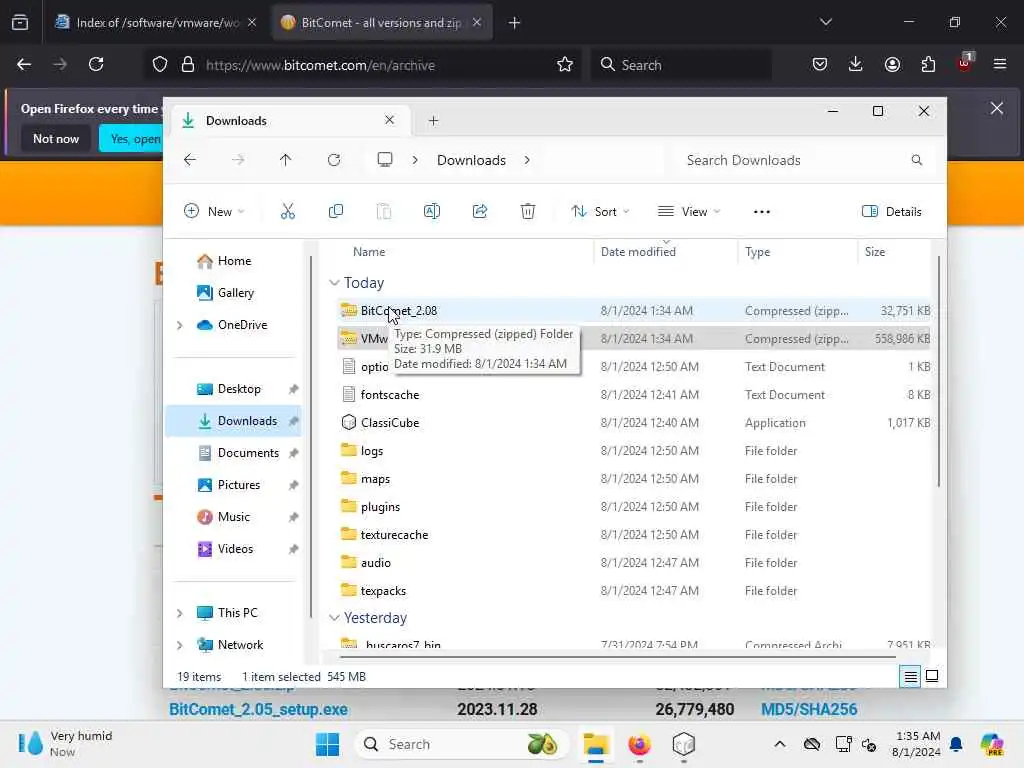Click the Copy icon in Explorer toolbar

pyautogui.click(x=336, y=211)
